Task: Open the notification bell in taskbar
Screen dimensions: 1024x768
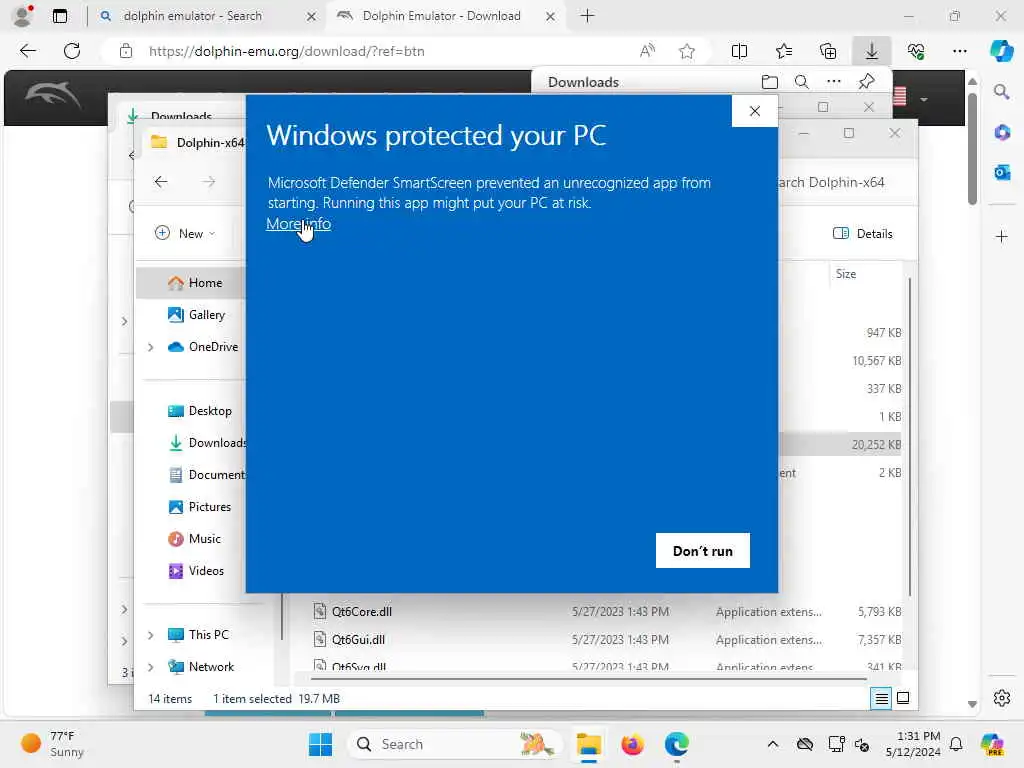Action: tap(956, 744)
